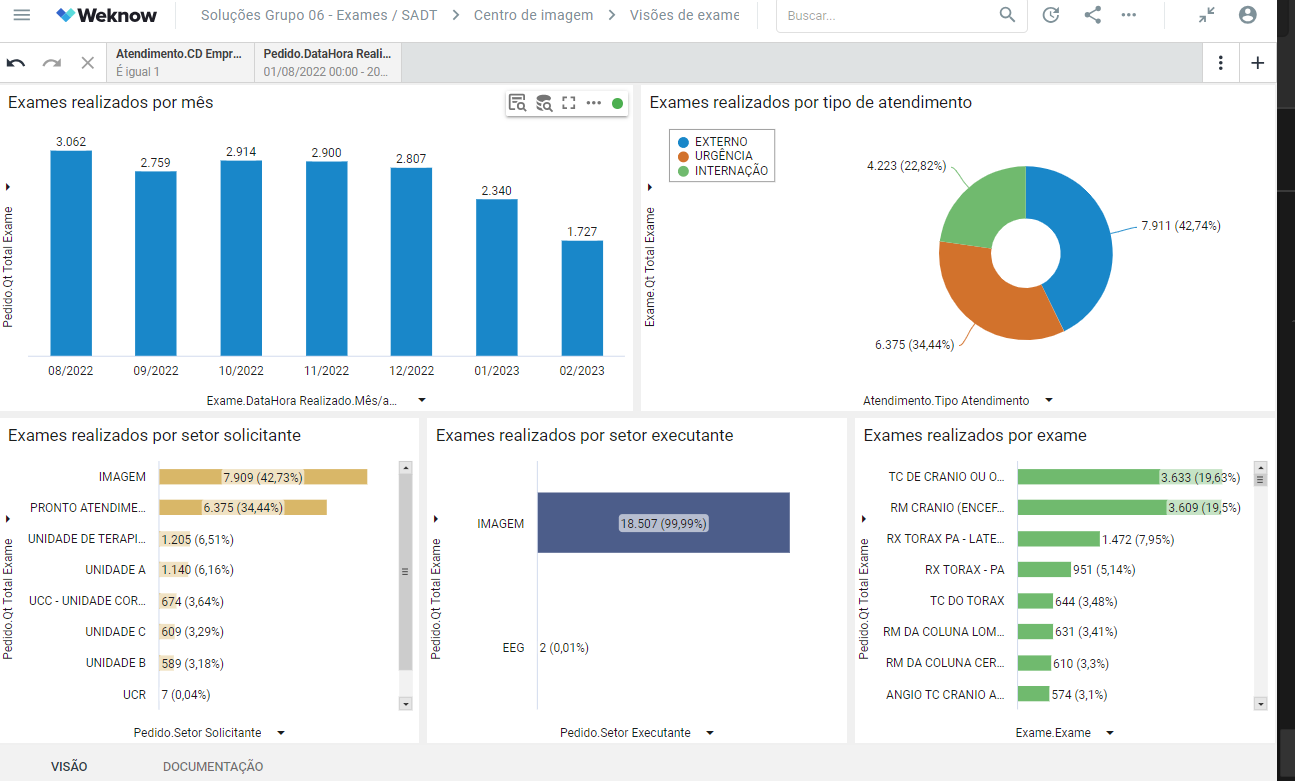Image resolution: width=1295 pixels, height=781 pixels.
Task: Open the Atendimento.Tipo Atendimento axis dropdown
Action: coord(1049,400)
